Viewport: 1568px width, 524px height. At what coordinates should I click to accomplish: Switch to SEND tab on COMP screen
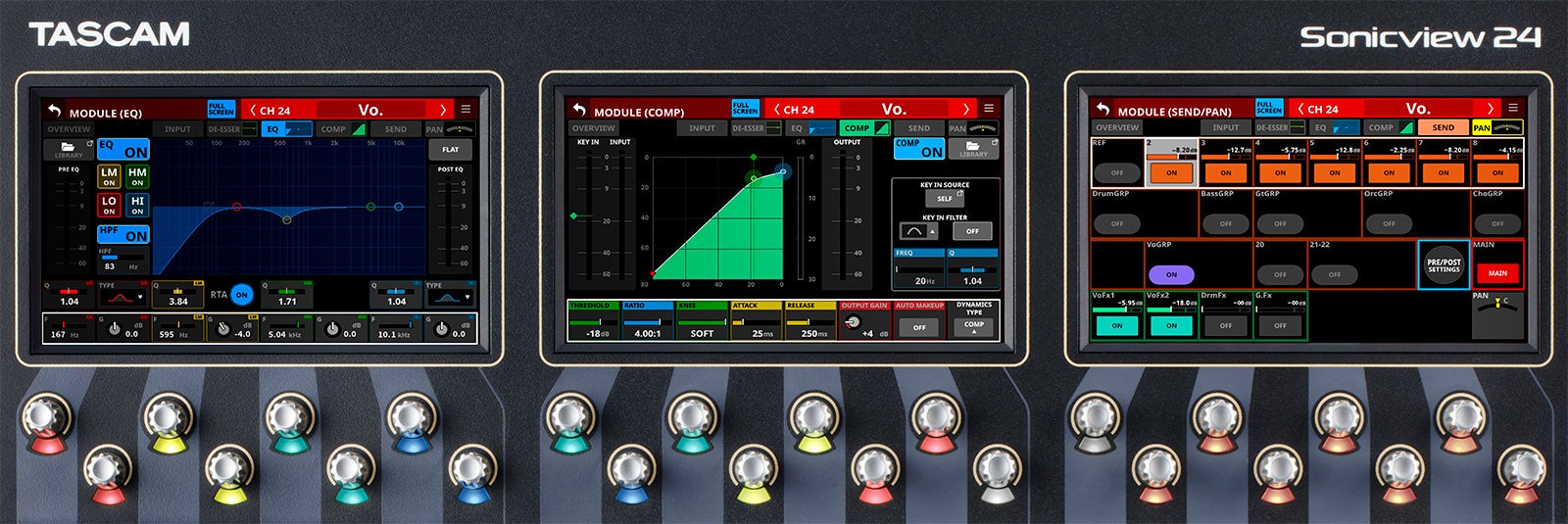(x=919, y=128)
